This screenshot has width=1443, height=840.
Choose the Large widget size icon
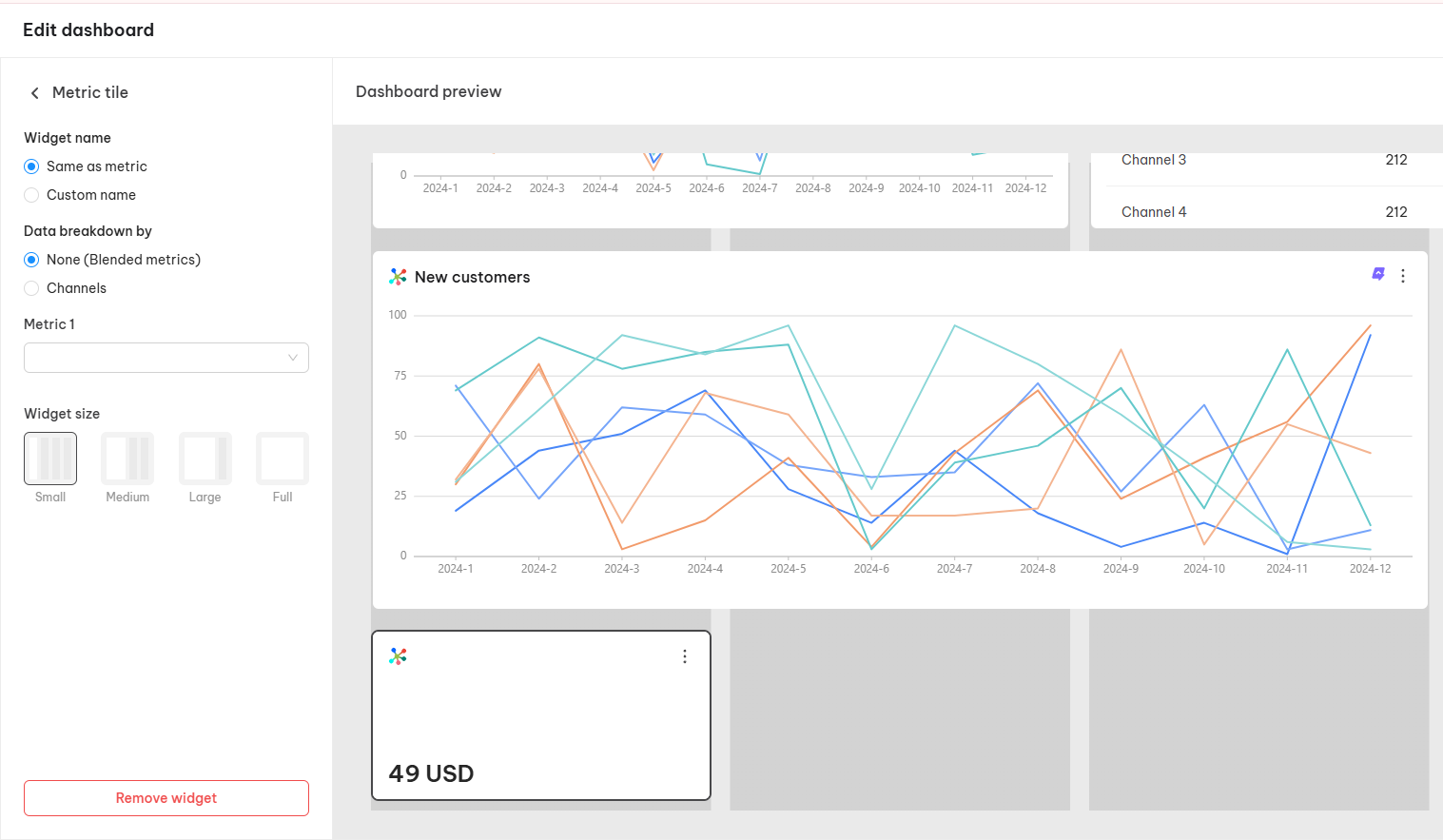tap(205, 459)
